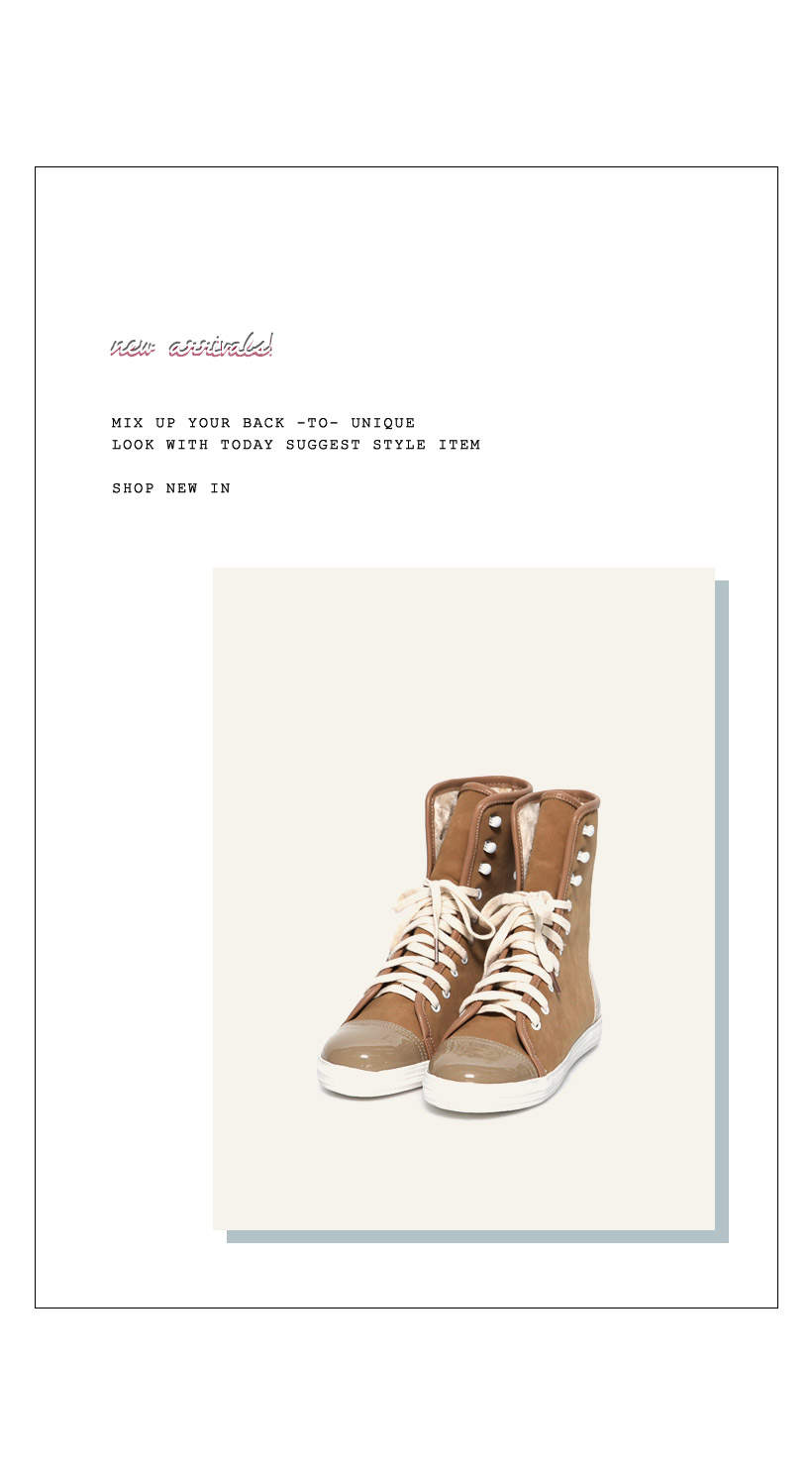The height and width of the screenshot is (1466, 812).
Task: Click the 'STYLE ITEM' words in the tagline
Action: coord(427,445)
